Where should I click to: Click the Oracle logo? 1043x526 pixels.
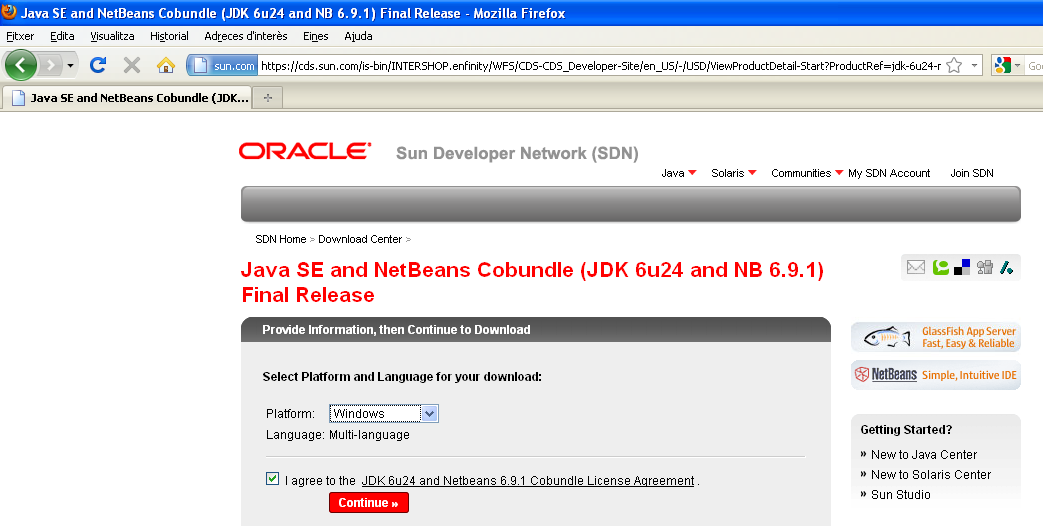305,151
